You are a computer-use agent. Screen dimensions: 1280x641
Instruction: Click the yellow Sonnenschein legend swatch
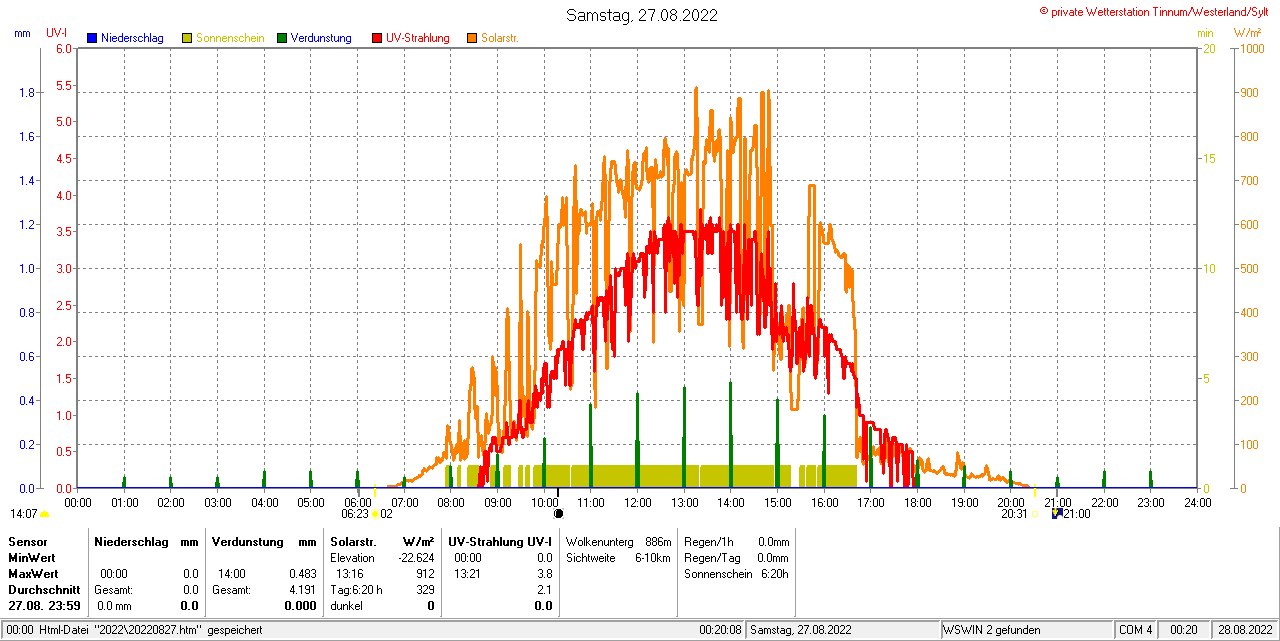(187, 38)
